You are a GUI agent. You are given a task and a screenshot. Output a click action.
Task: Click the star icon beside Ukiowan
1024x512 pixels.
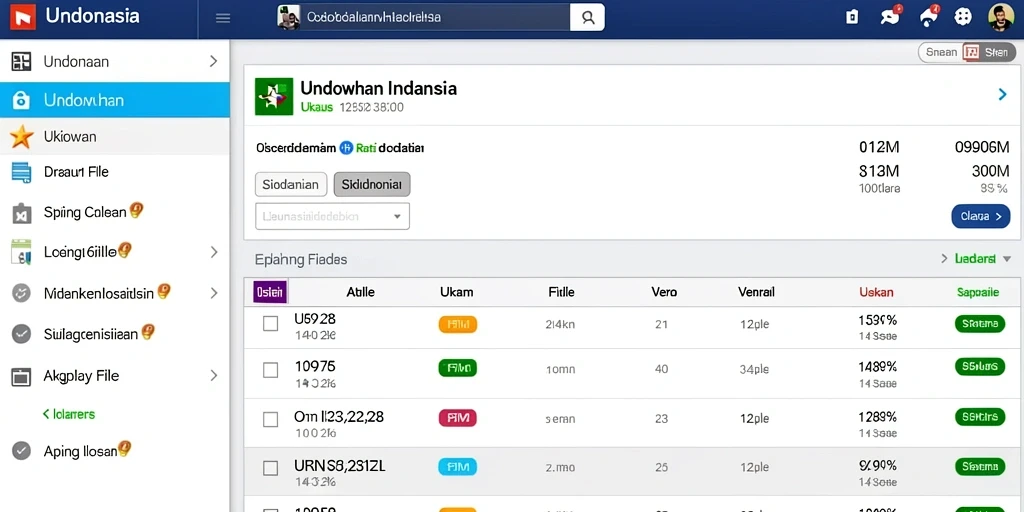[22, 136]
